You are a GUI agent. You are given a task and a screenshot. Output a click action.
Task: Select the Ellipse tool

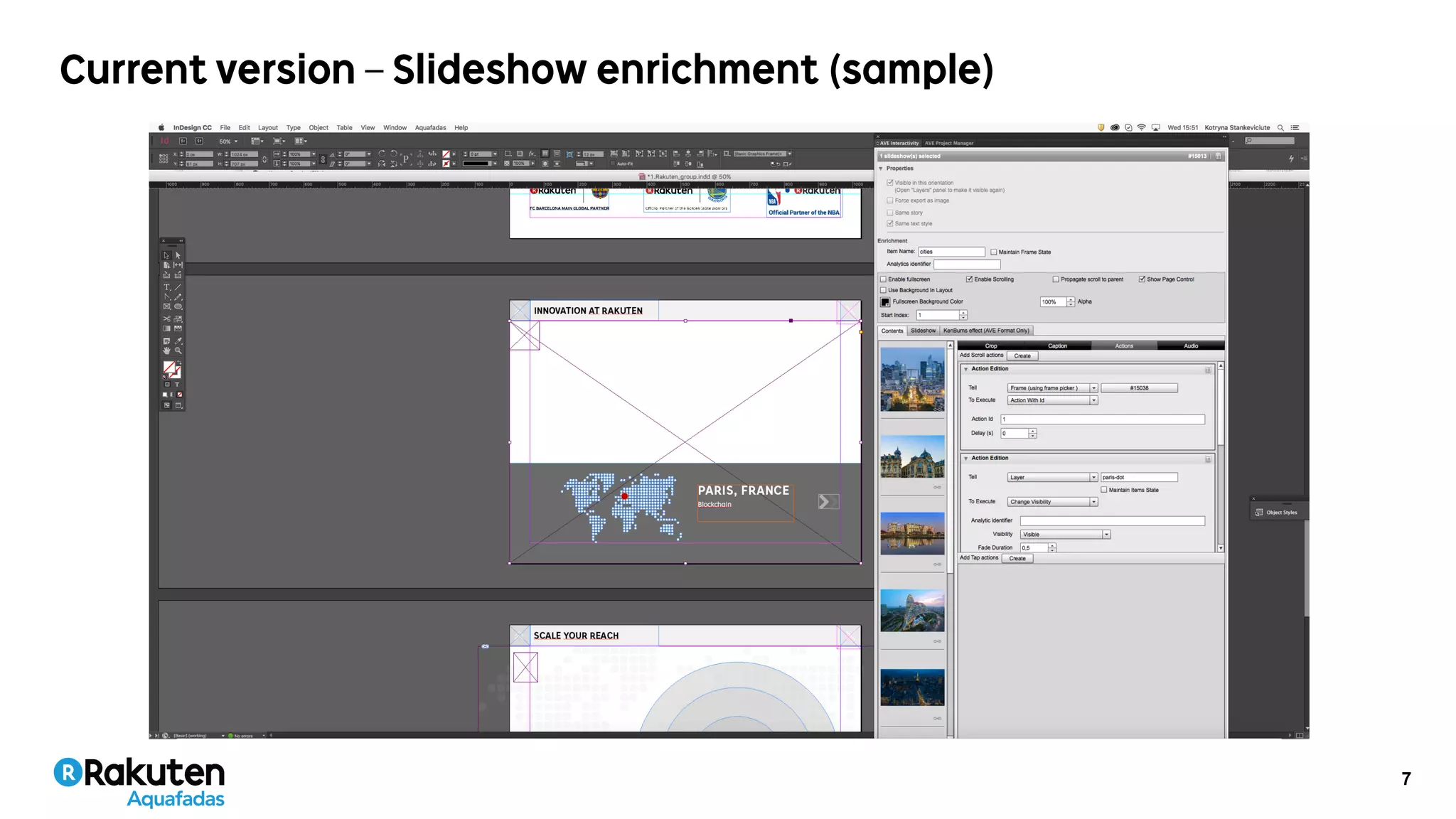178,307
